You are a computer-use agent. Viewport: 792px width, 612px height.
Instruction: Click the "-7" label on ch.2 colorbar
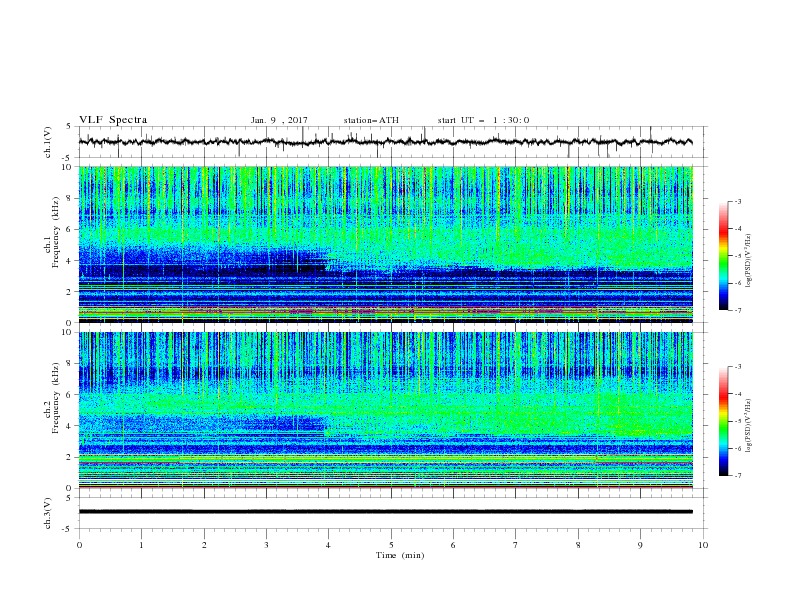coord(737,476)
